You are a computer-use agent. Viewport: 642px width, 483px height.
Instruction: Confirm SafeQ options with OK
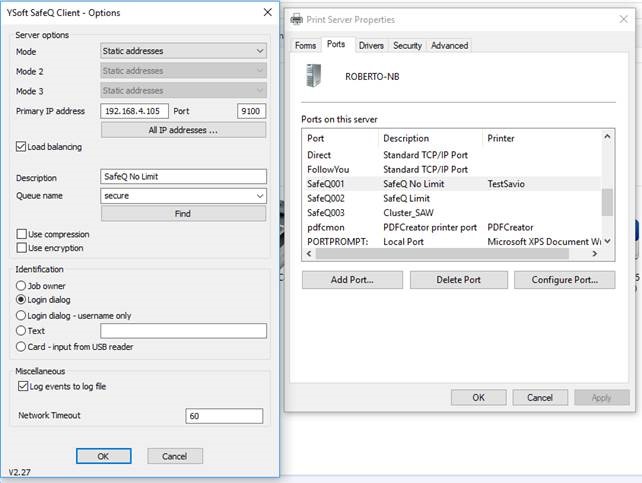coord(104,456)
